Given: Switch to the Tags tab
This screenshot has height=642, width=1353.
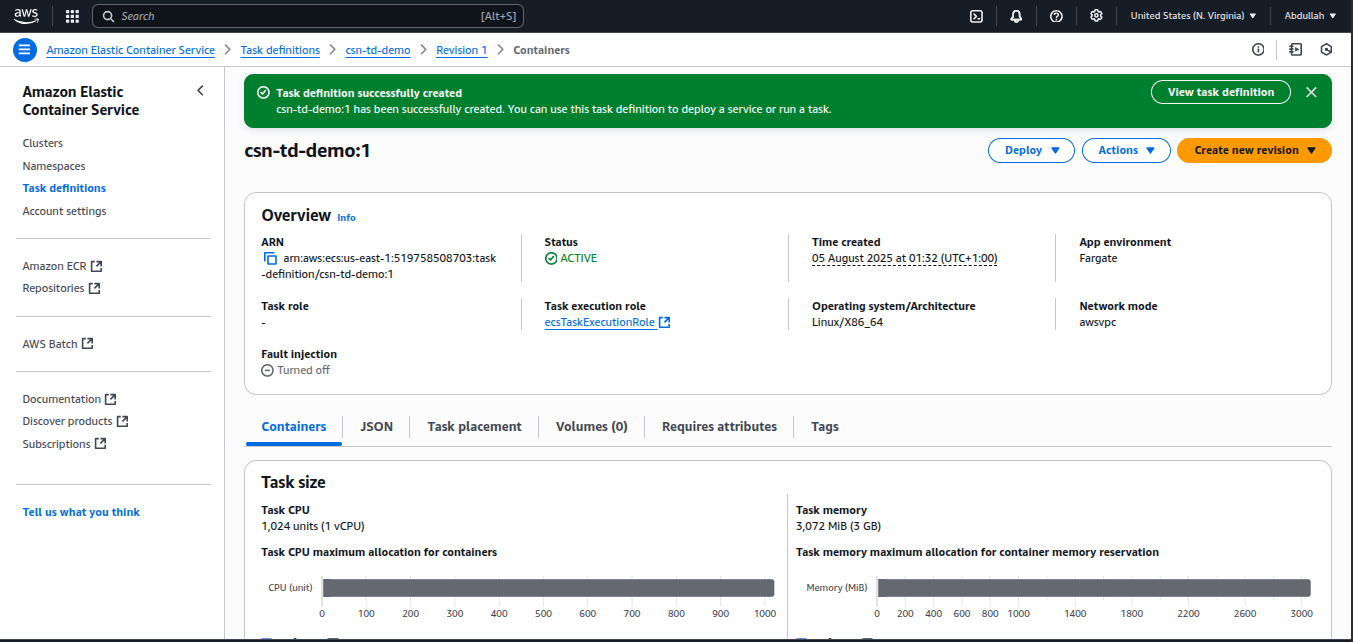Looking at the screenshot, I should tap(825, 427).
